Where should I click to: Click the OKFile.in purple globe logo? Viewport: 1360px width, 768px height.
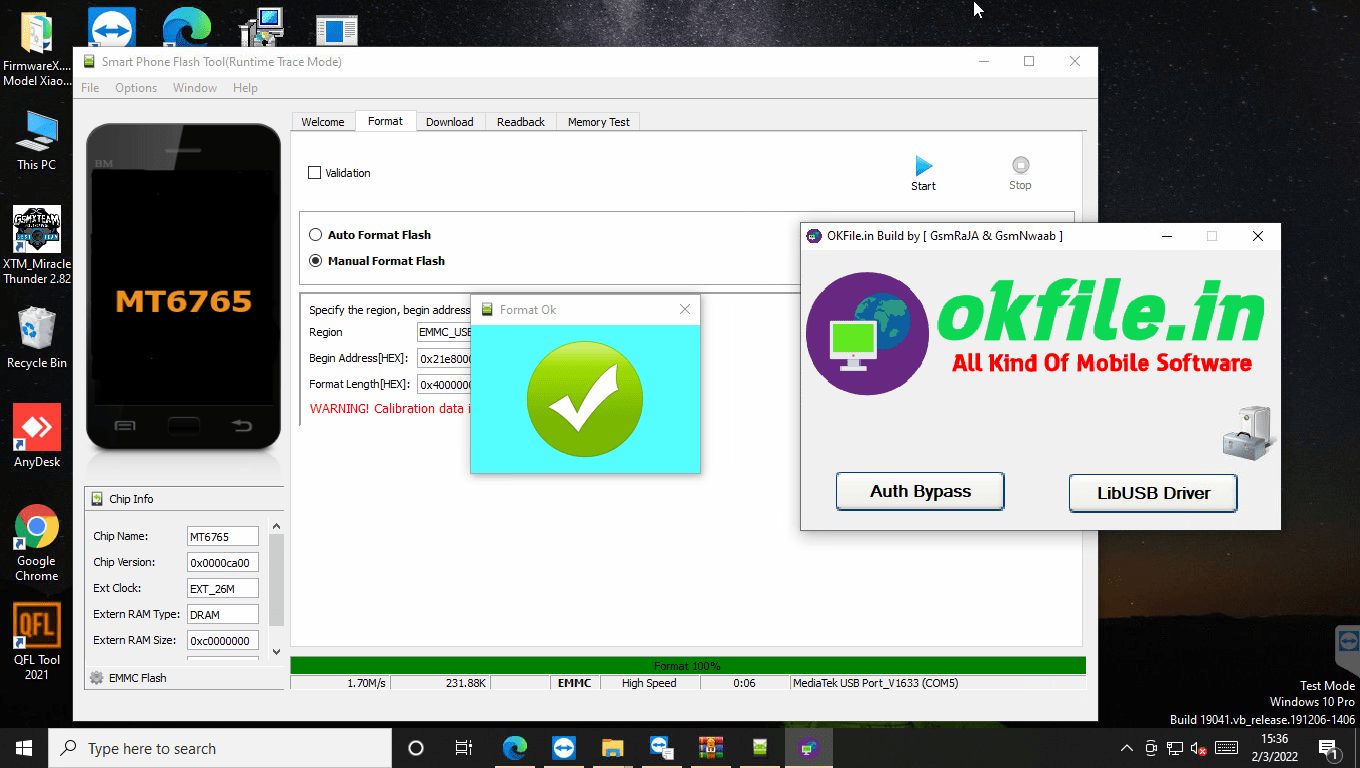(x=867, y=333)
